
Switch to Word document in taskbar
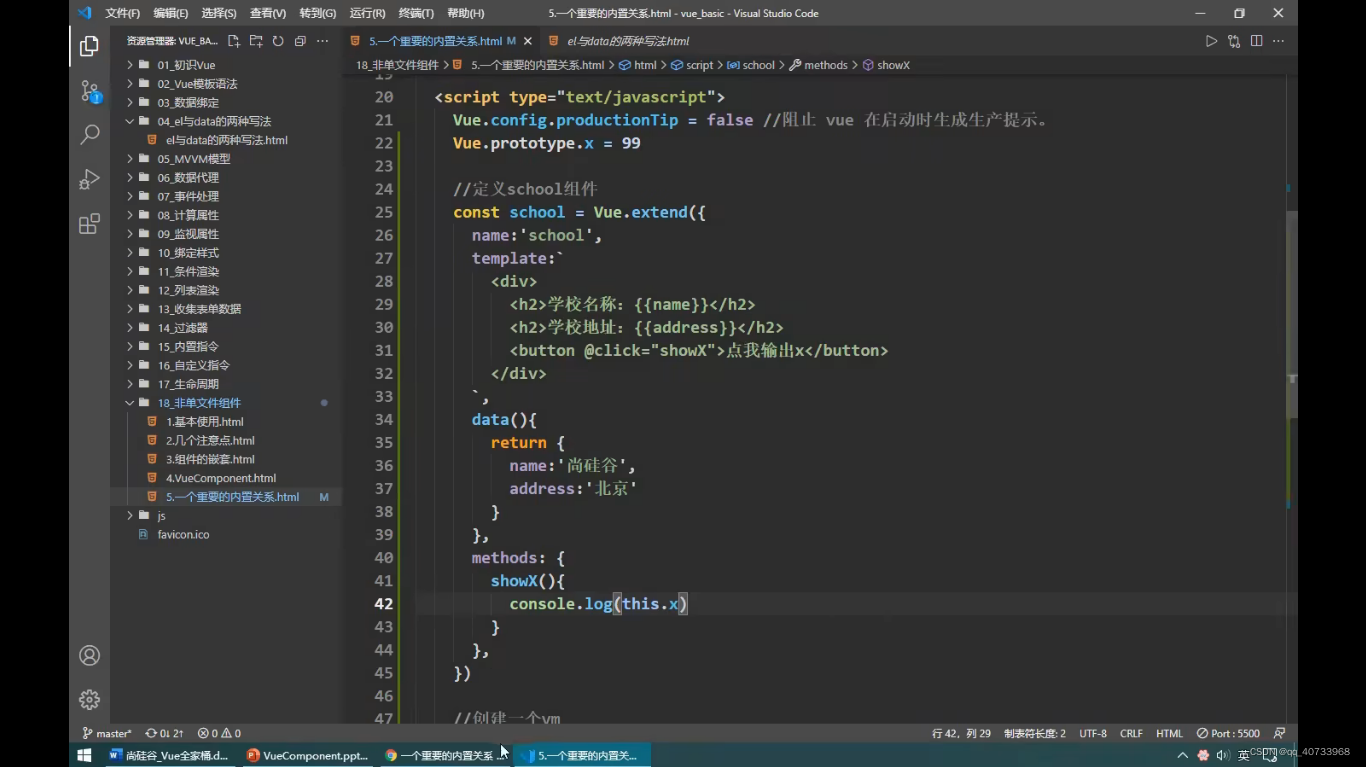[x=170, y=755]
